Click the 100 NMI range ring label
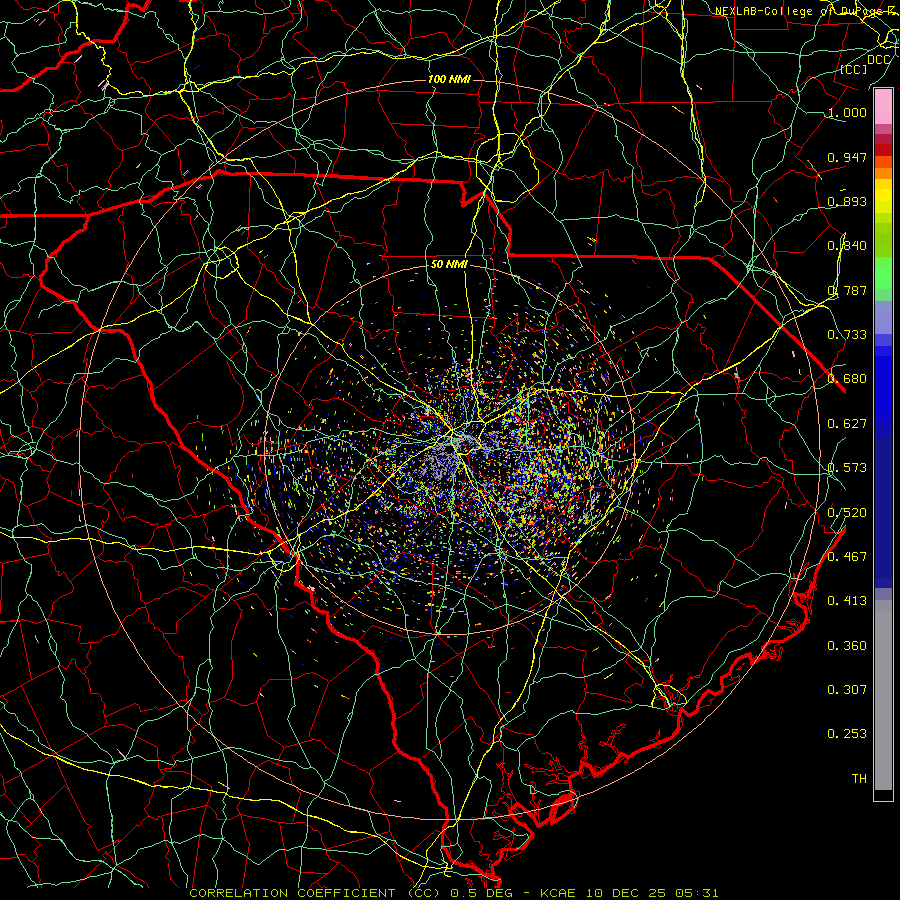The height and width of the screenshot is (900, 900). pos(449,79)
